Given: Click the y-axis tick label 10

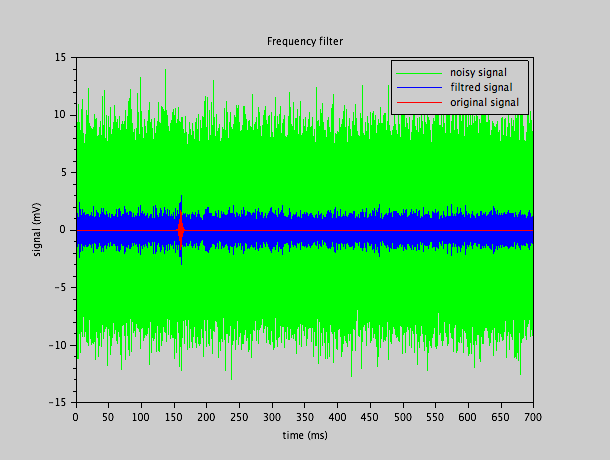Looking at the screenshot, I should [59, 115].
